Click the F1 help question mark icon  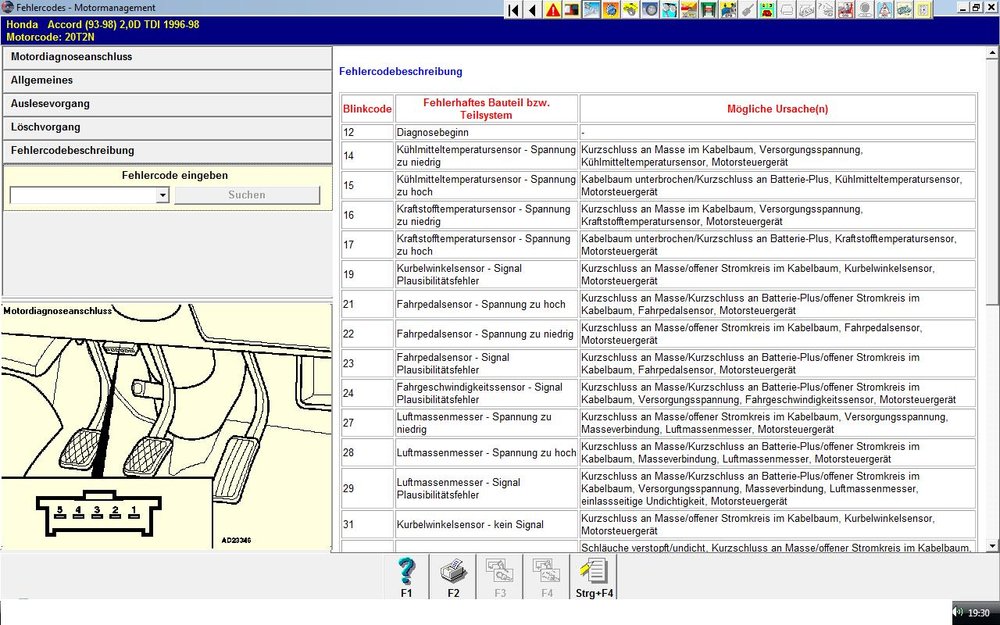pyautogui.click(x=406, y=572)
